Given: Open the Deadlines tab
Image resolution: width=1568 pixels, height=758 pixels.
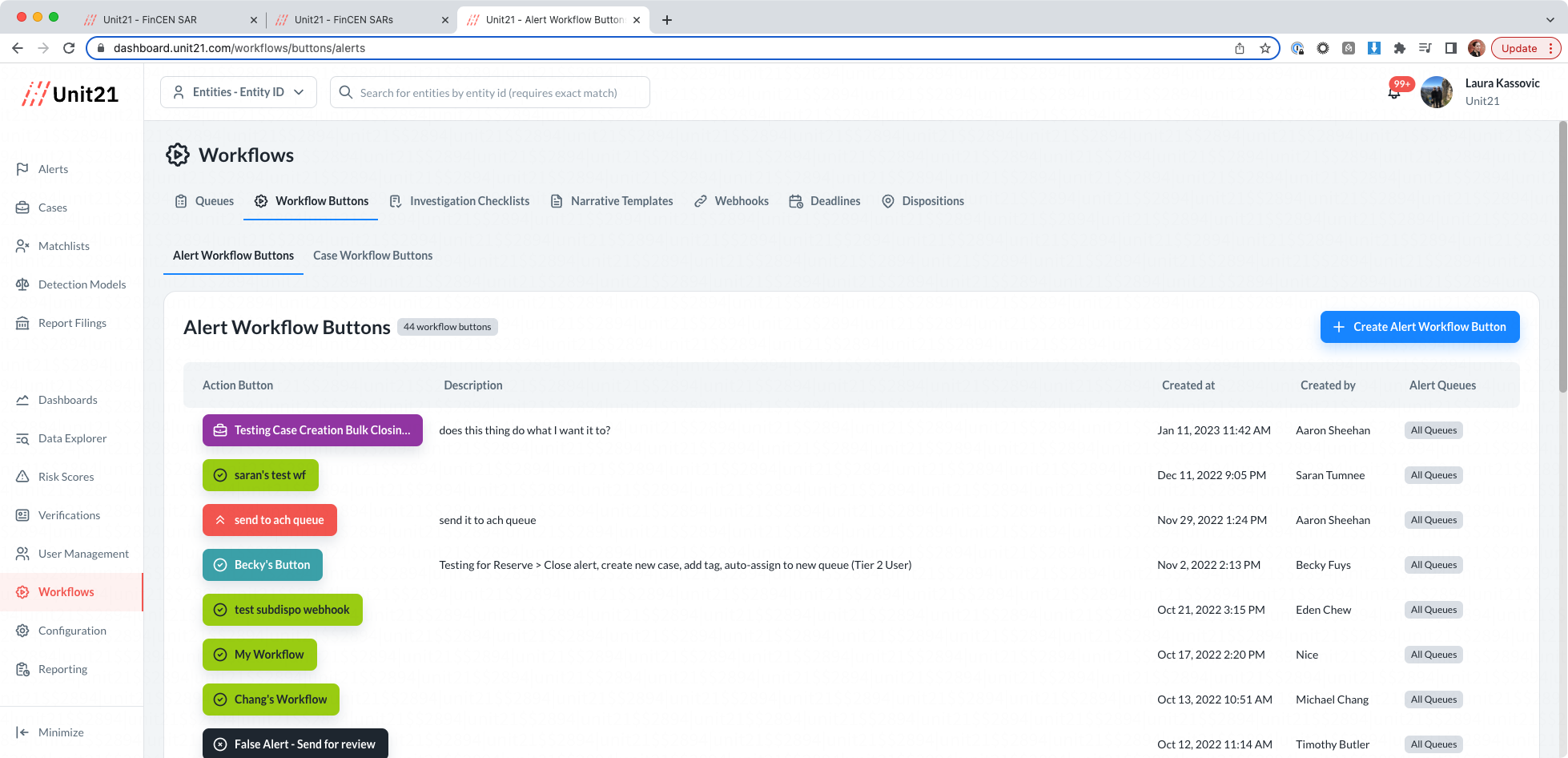Looking at the screenshot, I should (x=825, y=201).
